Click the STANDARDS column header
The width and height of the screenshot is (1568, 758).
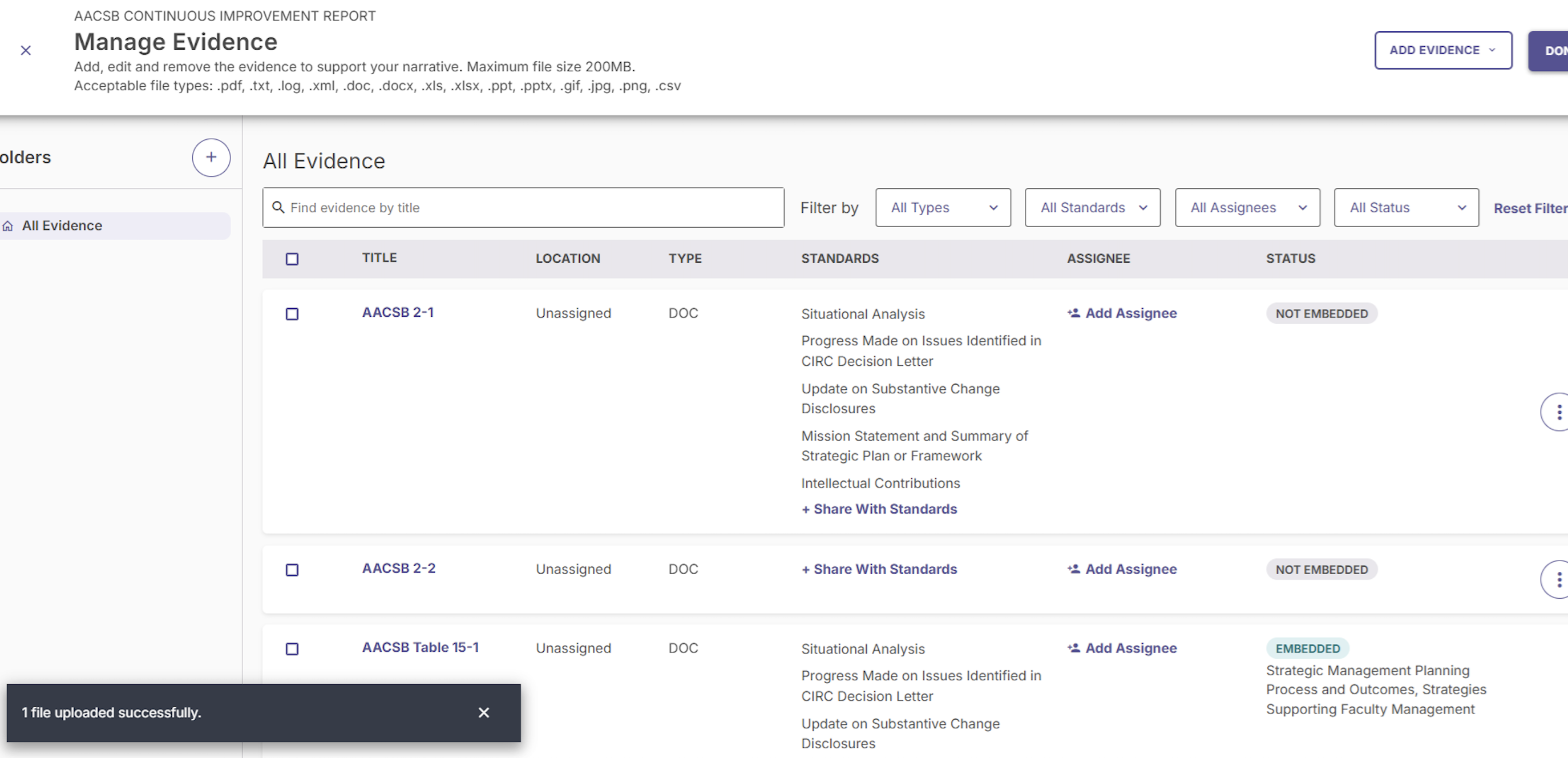[839, 258]
